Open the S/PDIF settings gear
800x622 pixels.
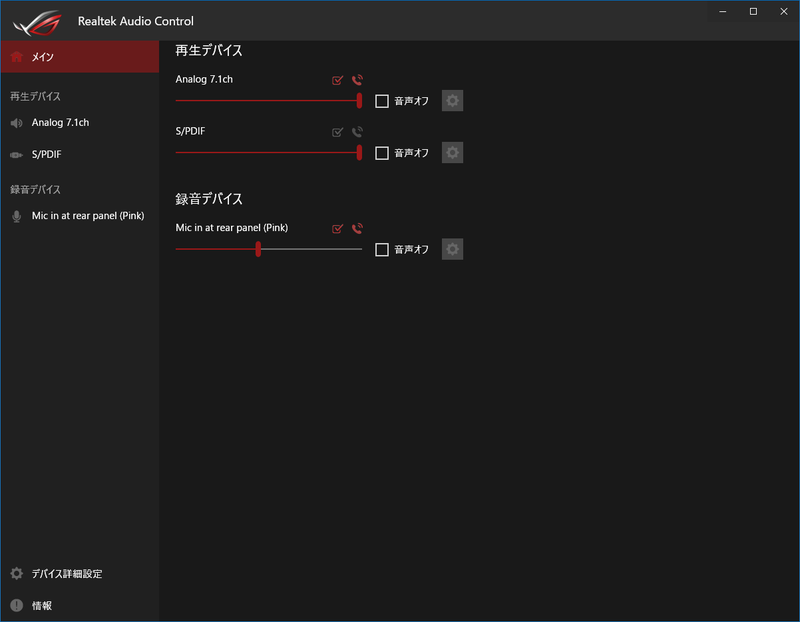pos(453,152)
